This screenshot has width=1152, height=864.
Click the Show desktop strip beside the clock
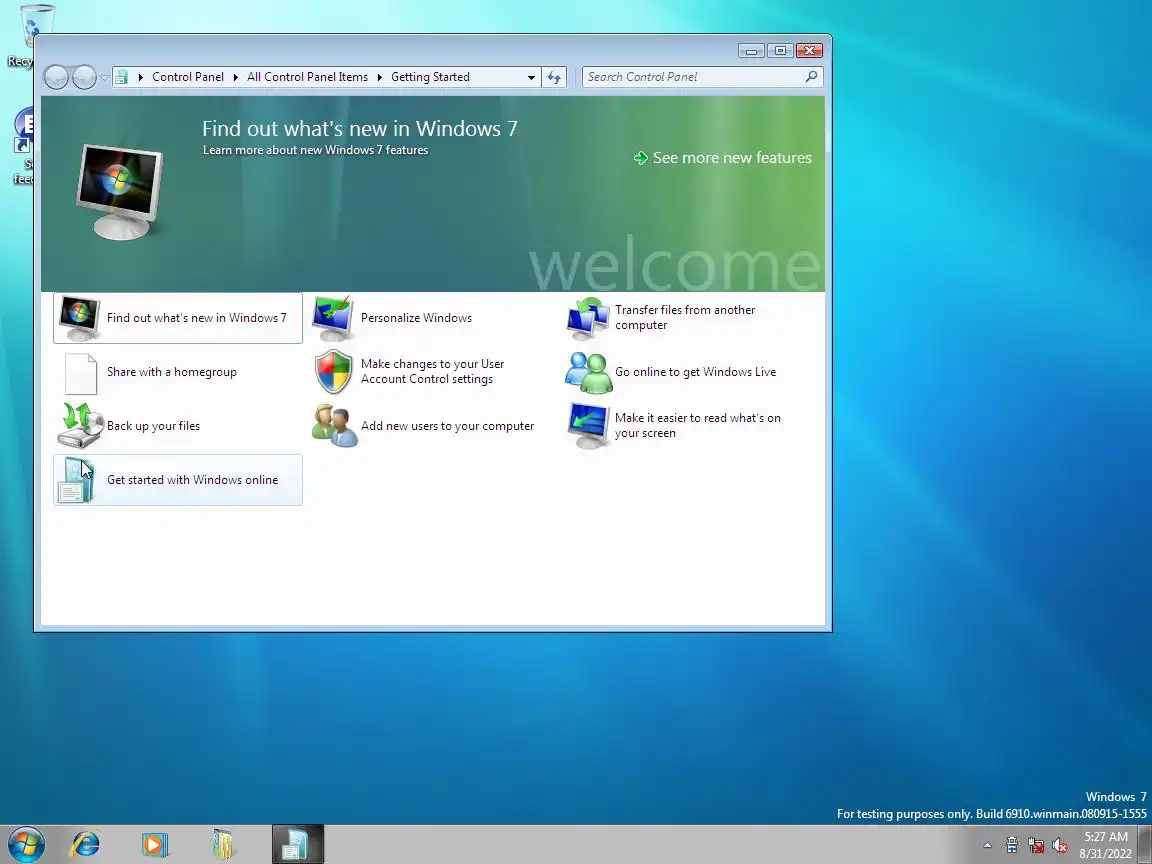[1145, 844]
